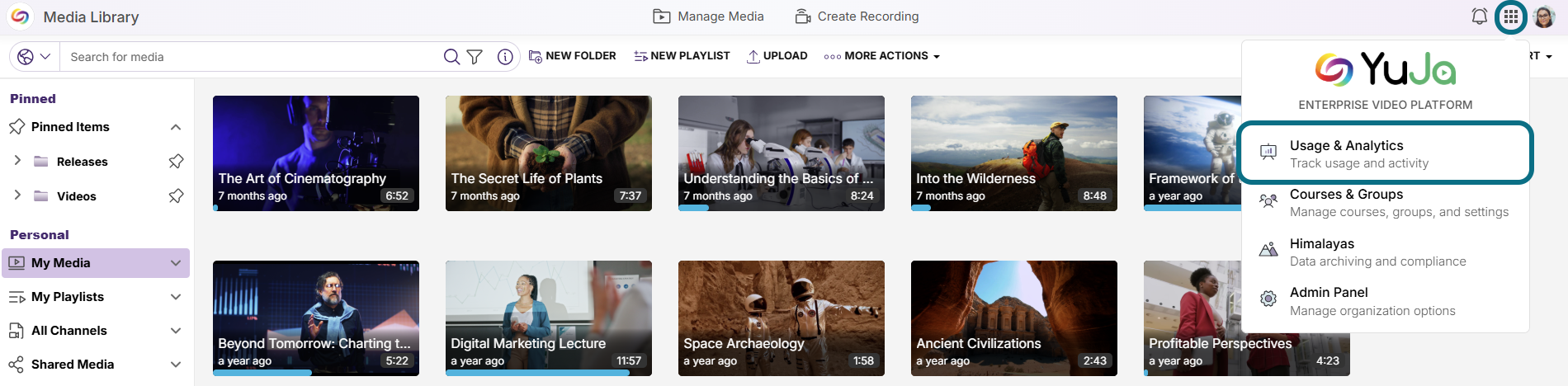Expand the All Channels chevron

176,331
